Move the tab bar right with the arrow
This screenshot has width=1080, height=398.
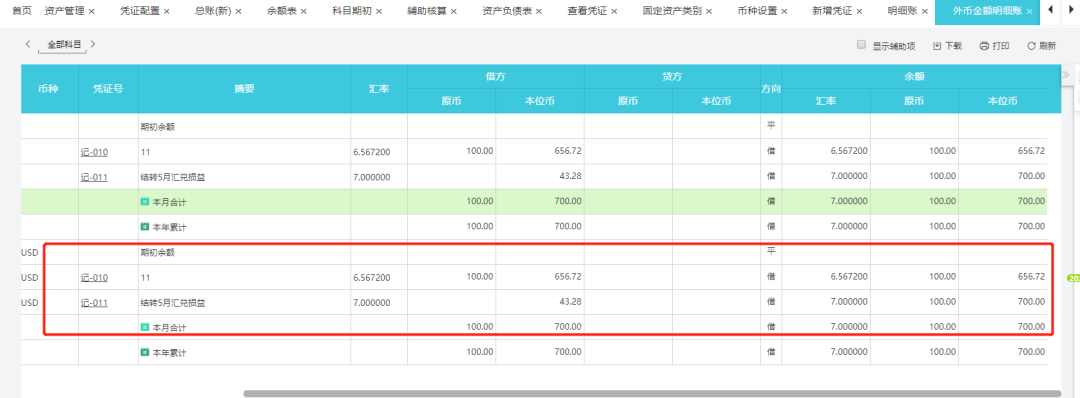pyautogui.click(x=1070, y=10)
